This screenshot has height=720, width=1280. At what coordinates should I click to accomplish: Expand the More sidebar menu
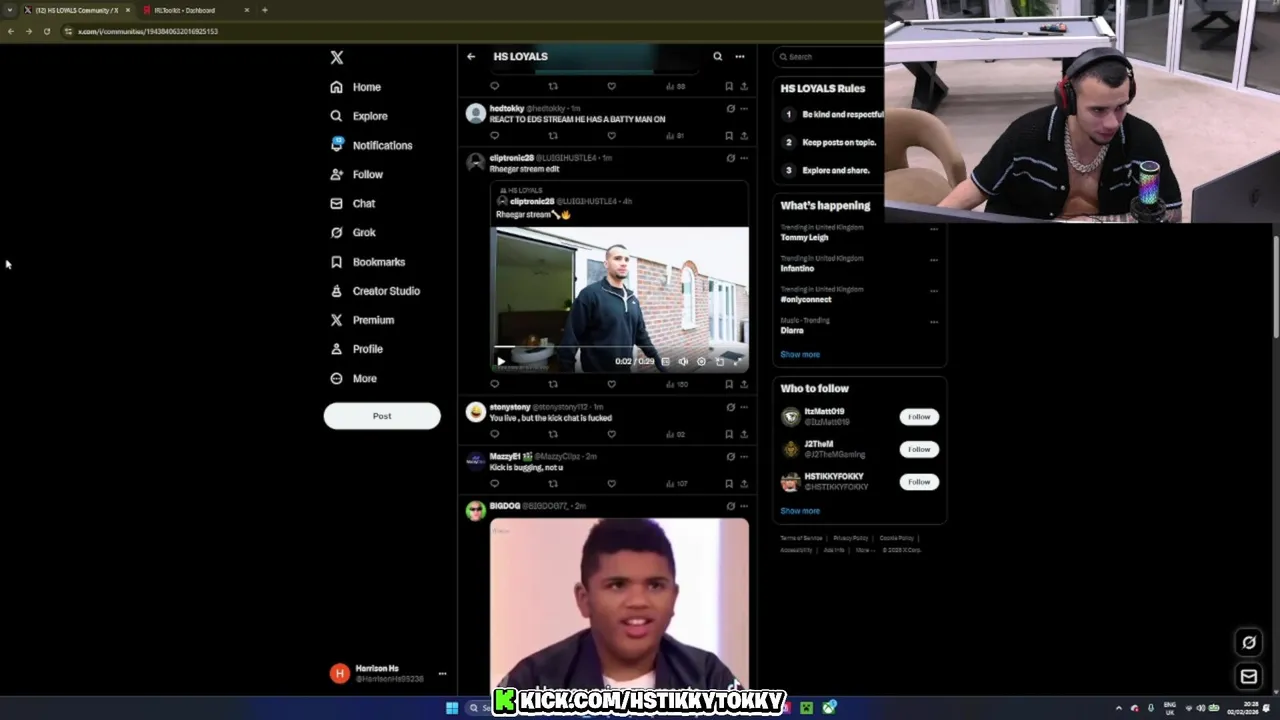pos(354,378)
